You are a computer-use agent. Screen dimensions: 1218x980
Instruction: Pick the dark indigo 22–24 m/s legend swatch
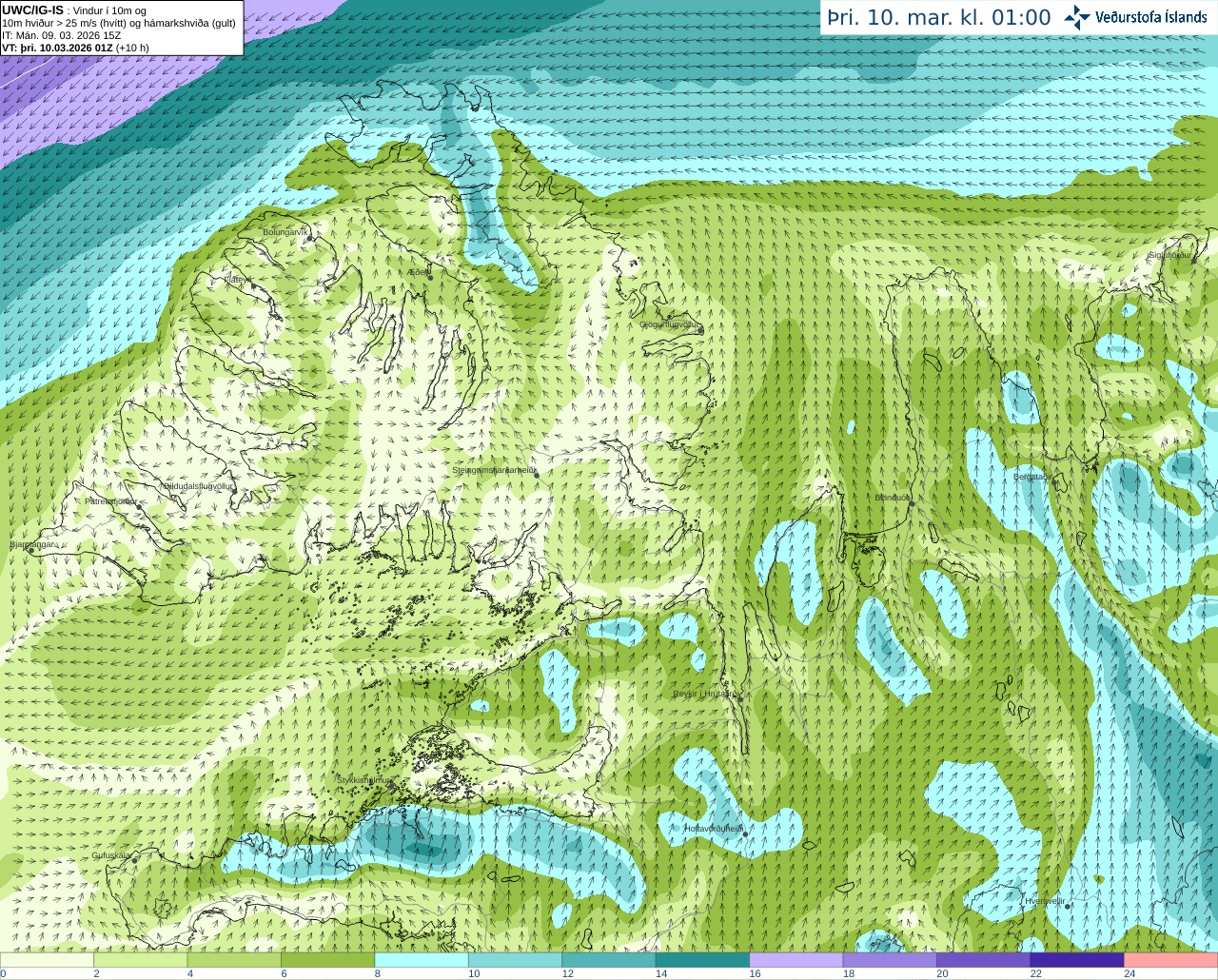click(1077, 959)
